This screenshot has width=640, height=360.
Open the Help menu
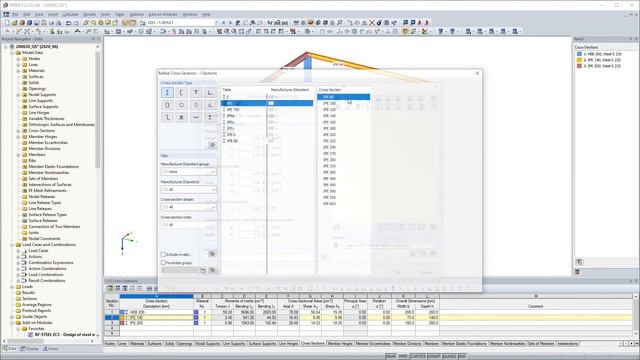point(206,14)
